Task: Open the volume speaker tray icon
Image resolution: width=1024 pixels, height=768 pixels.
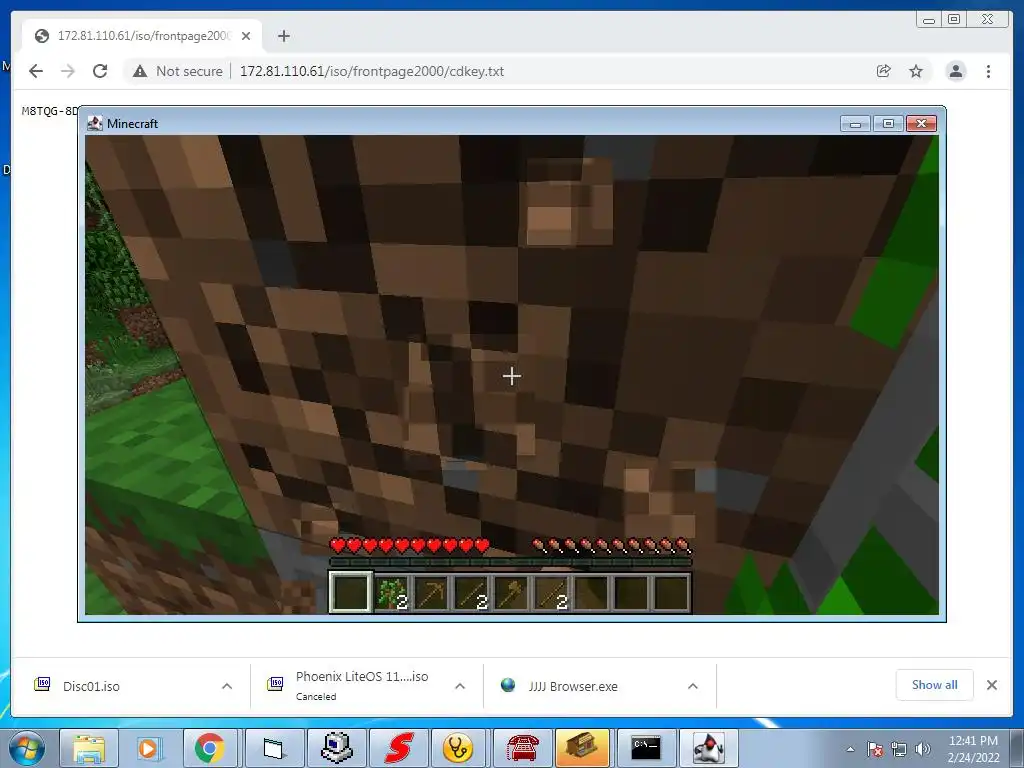Action: (x=923, y=749)
